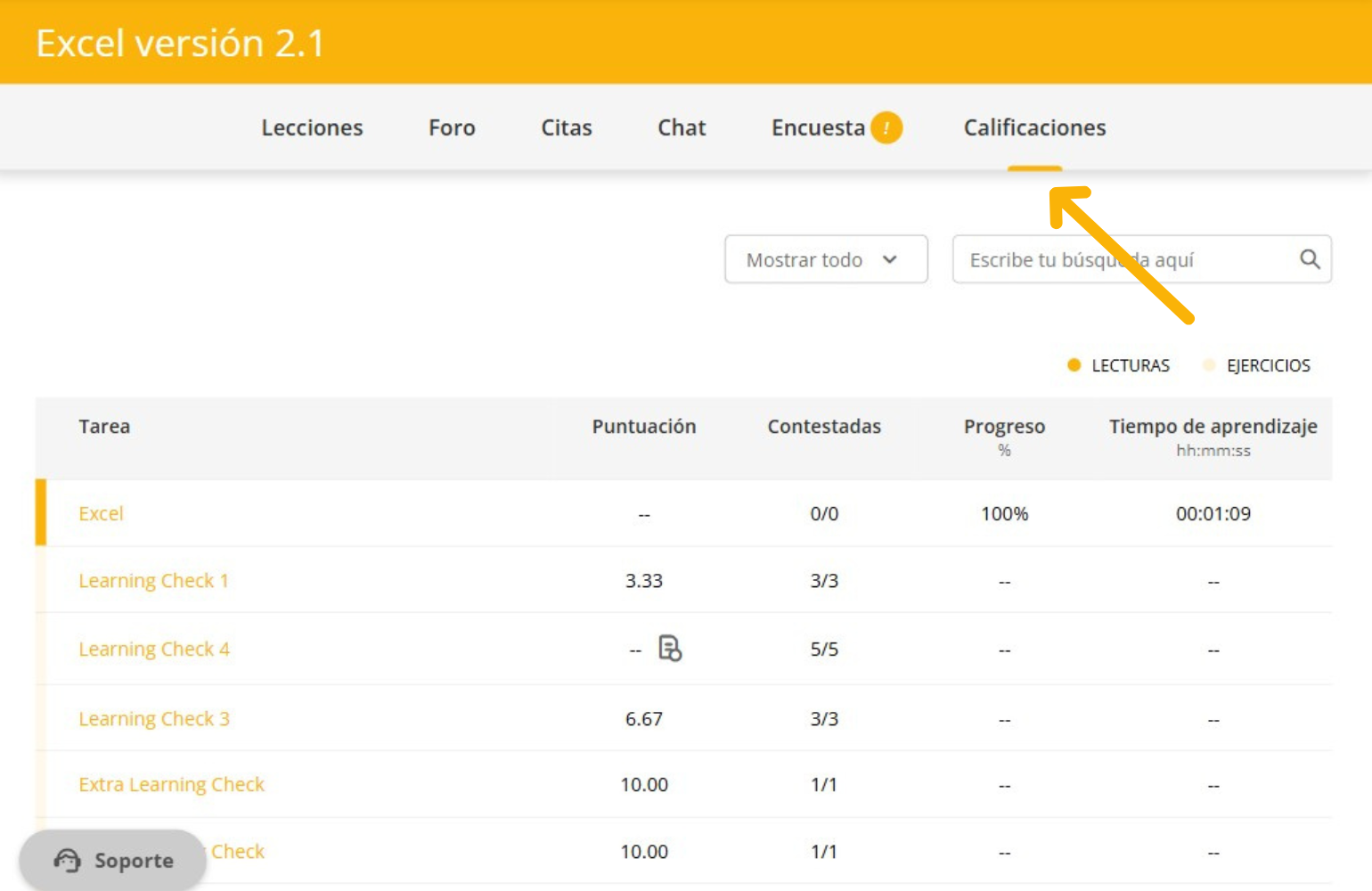
Task: Expand the Mostrar todo dropdown
Action: [x=825, y=259]
